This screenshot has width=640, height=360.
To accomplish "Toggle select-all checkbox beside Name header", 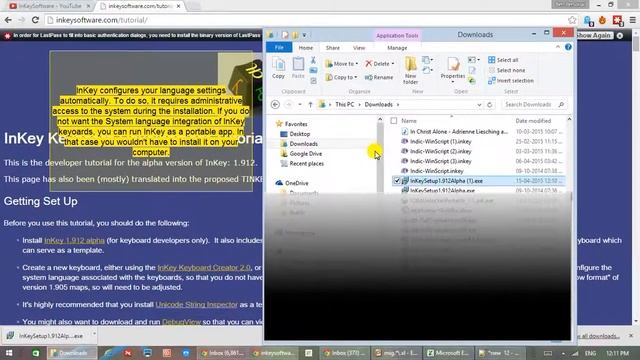I will click(394, 121).
